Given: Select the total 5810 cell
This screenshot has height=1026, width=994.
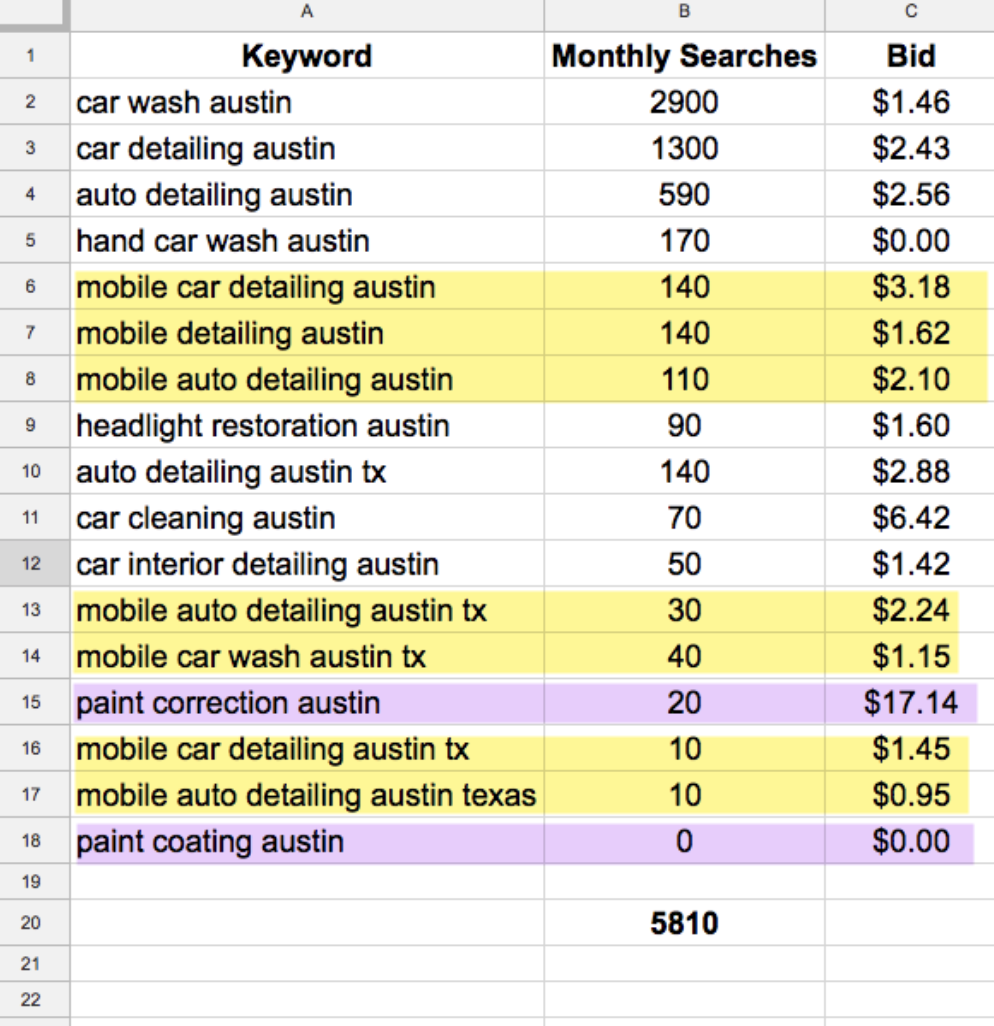Looking at the screenshot, I should tap(684, 923).
